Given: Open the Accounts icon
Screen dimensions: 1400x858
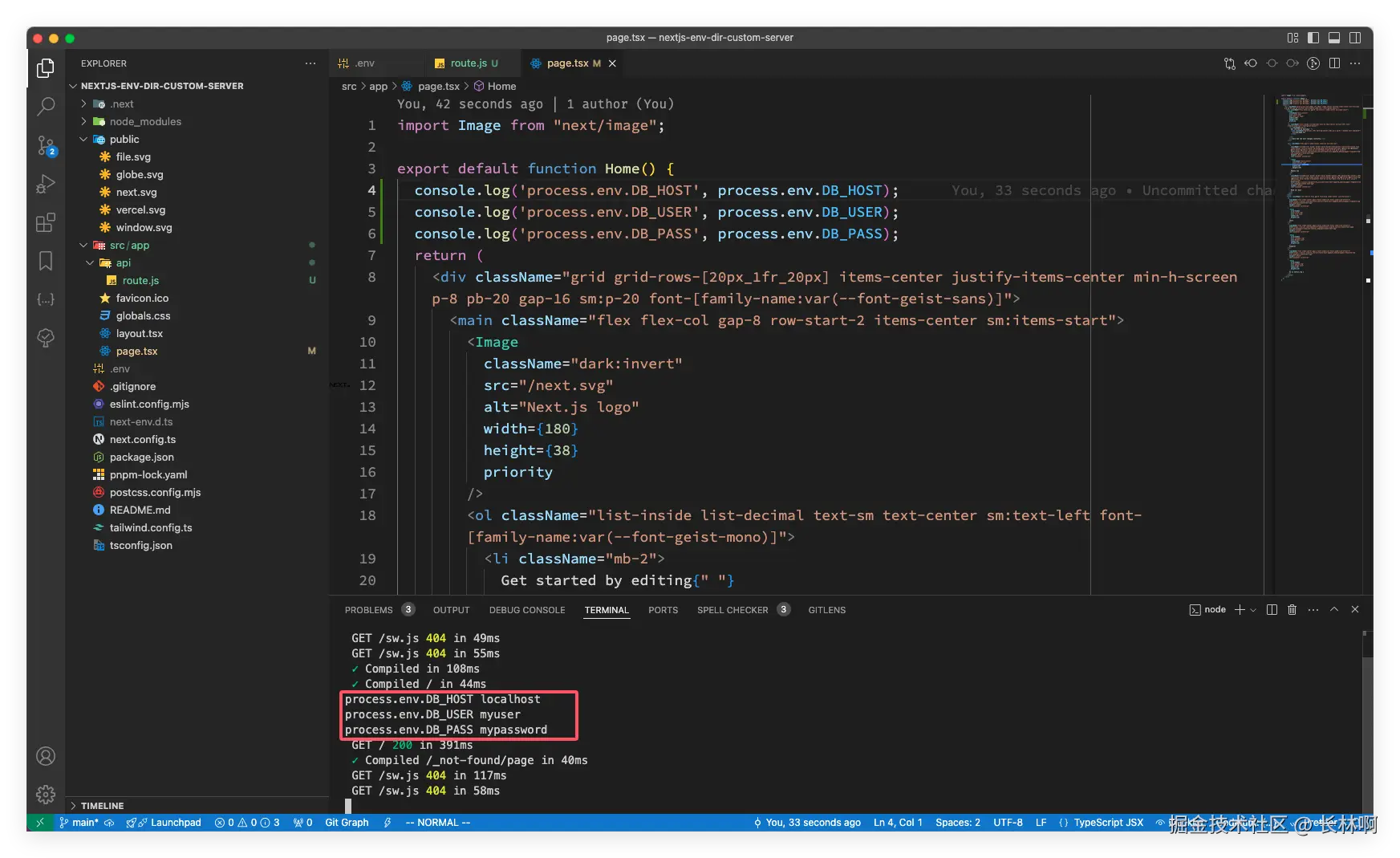Looking at the screenshot, I should [x=46, y=756].
